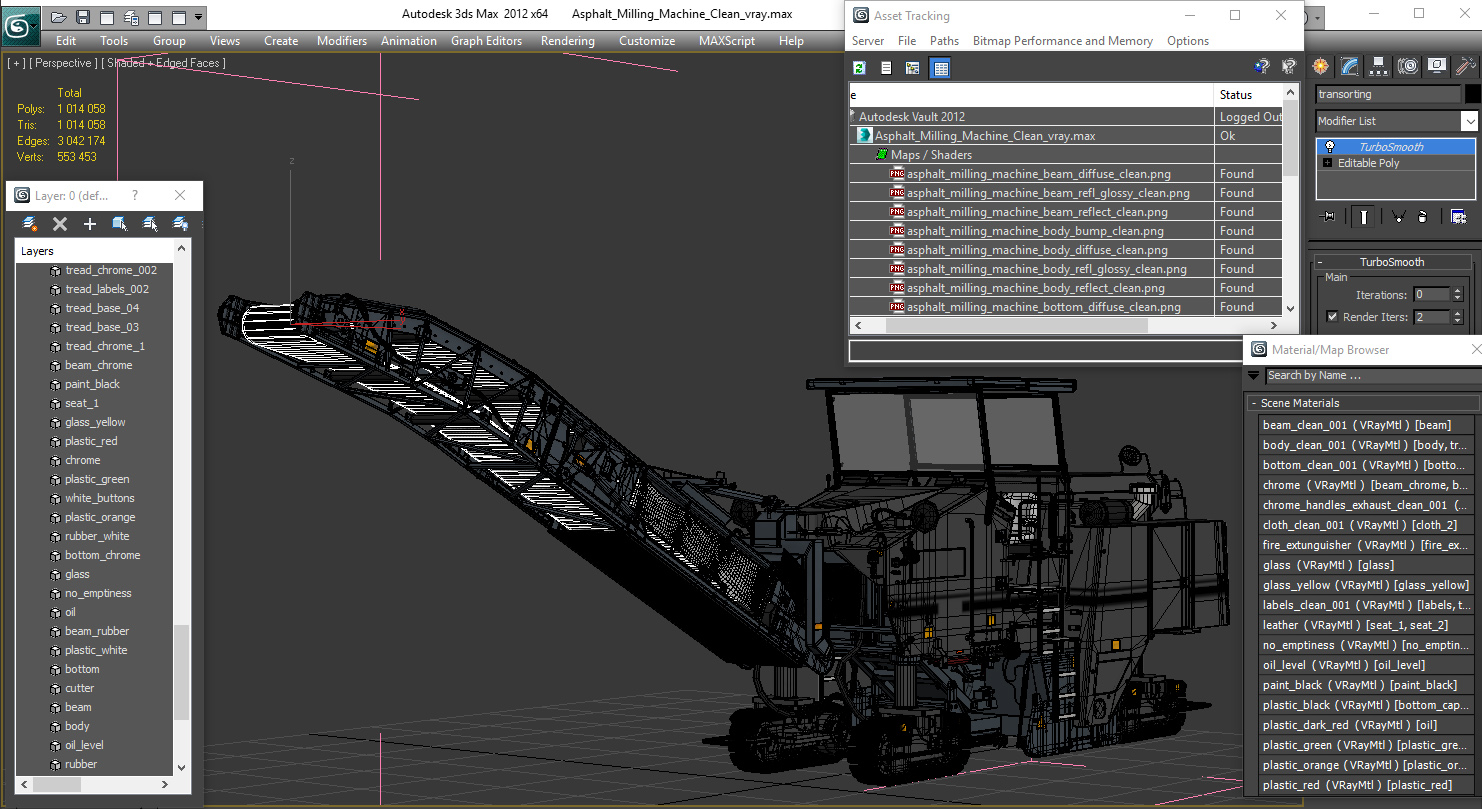Open Bitmap Performance and Memory menu
This screenshot has height=810, width=1482.
click(x=1063, y=41)
